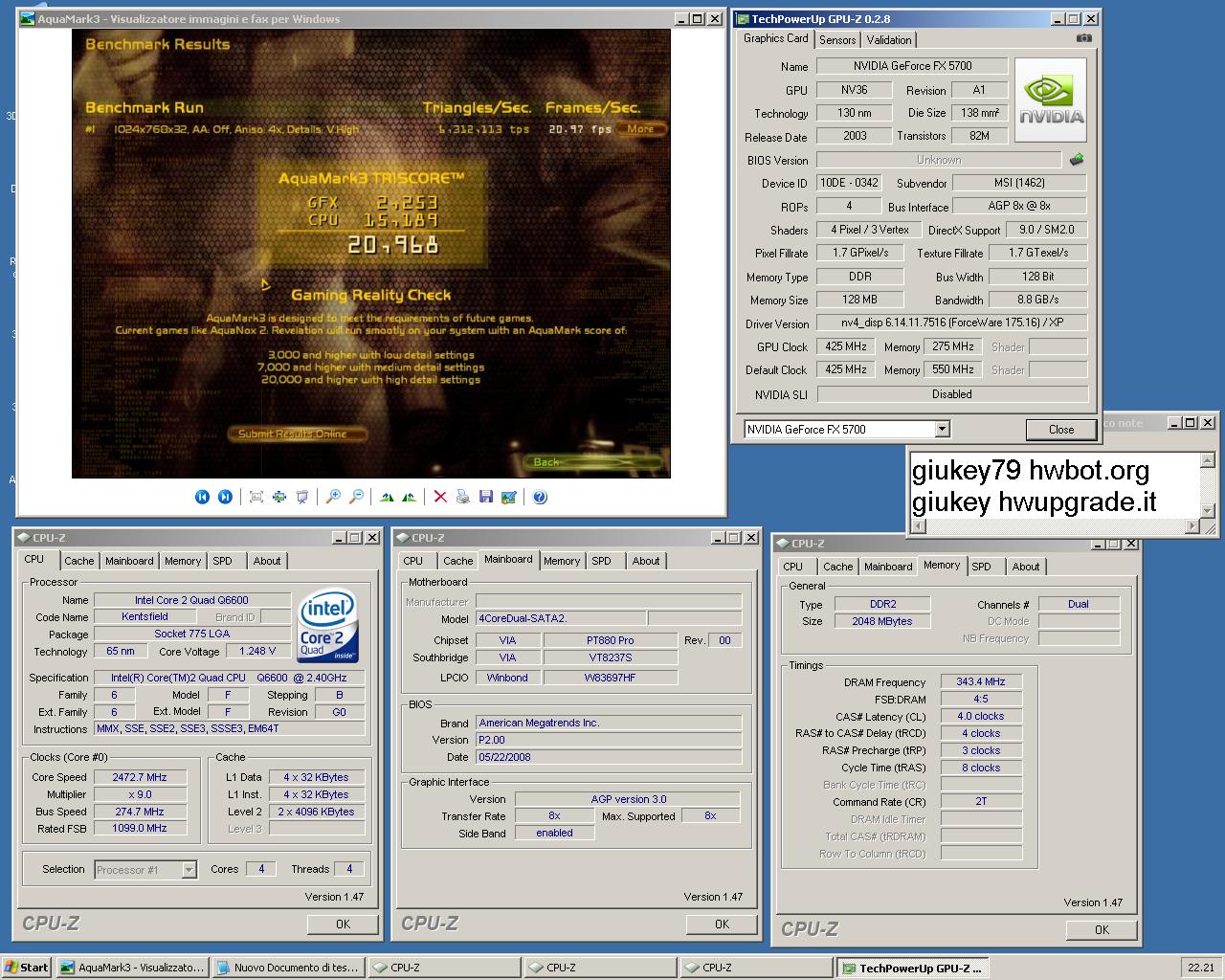Click the More button beside fps result
Screen dimensions: 1225x980
pos(641,129)
